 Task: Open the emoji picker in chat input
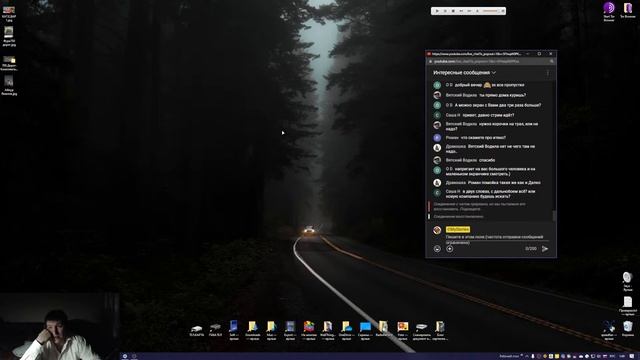(x=437, y=249)
